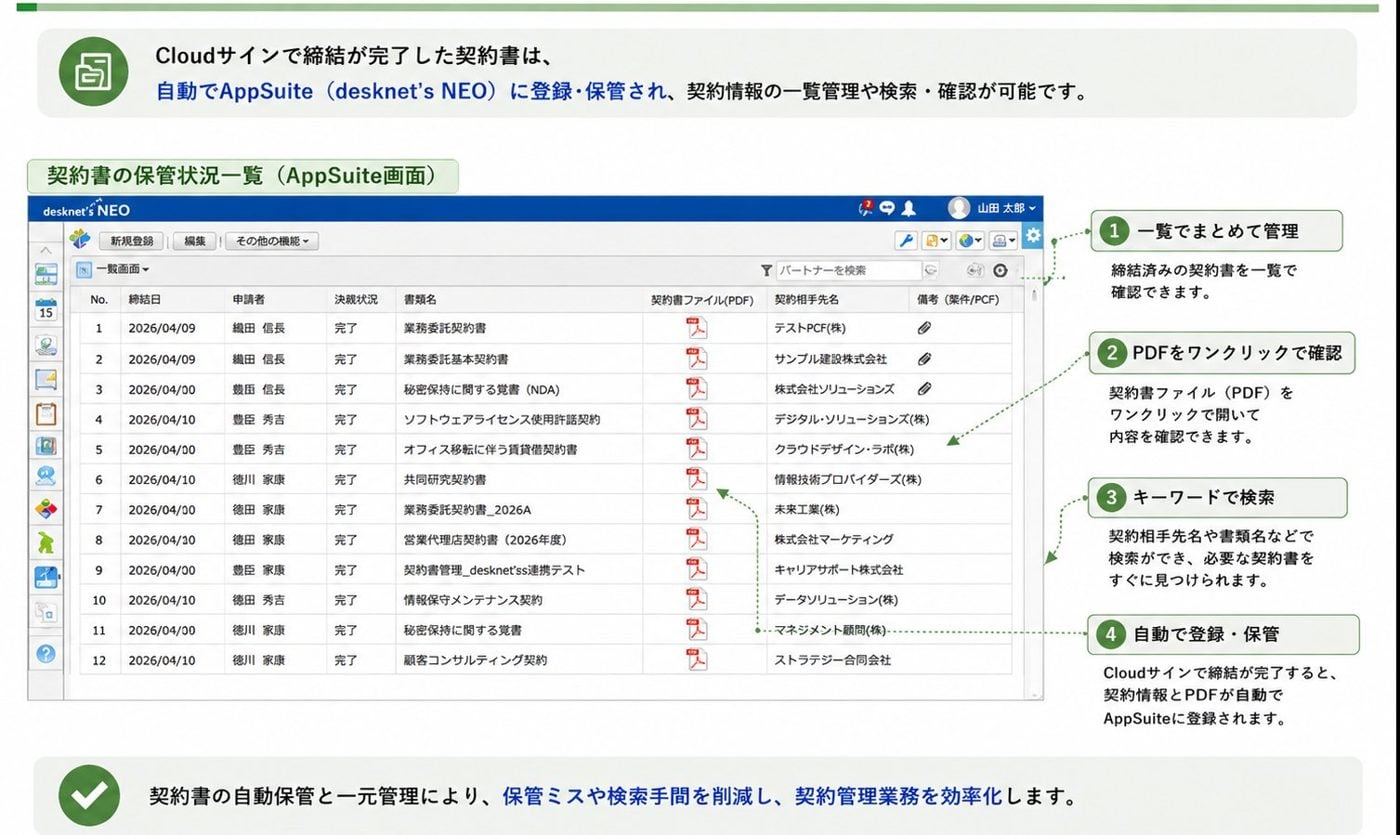Open notifications bell icon in header
Screen dimensions: 1400x835
click(909, 208)
